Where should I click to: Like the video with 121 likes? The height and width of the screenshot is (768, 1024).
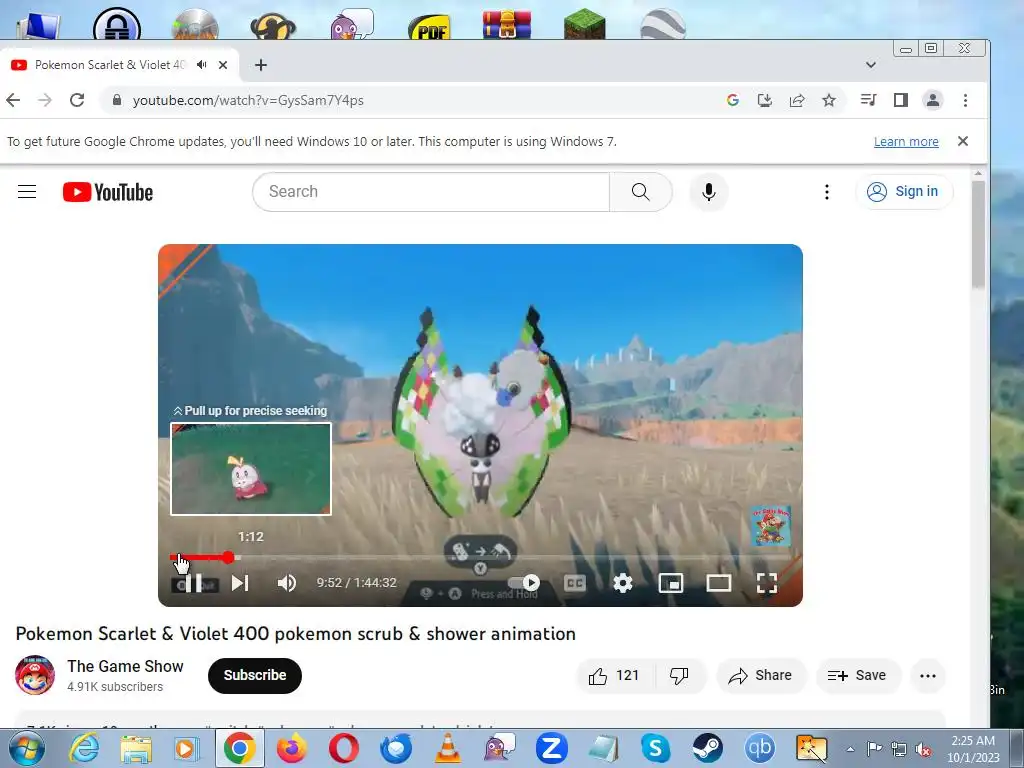tap(614, 675)
